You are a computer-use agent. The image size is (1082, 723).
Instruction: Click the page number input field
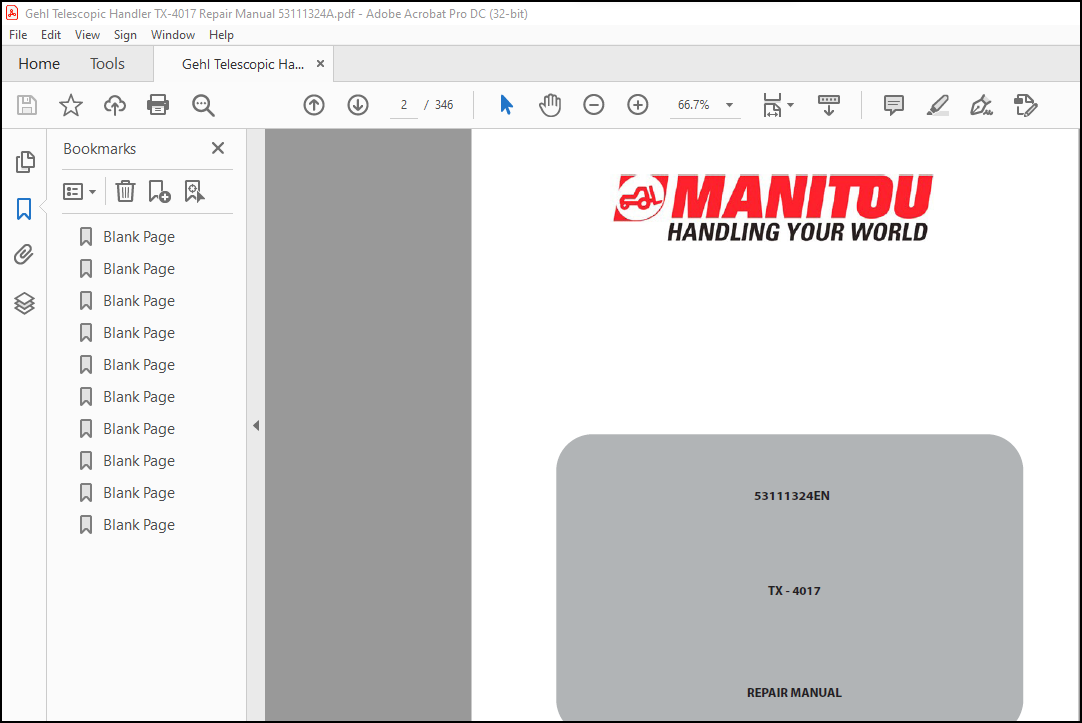[x=404, y=105]
